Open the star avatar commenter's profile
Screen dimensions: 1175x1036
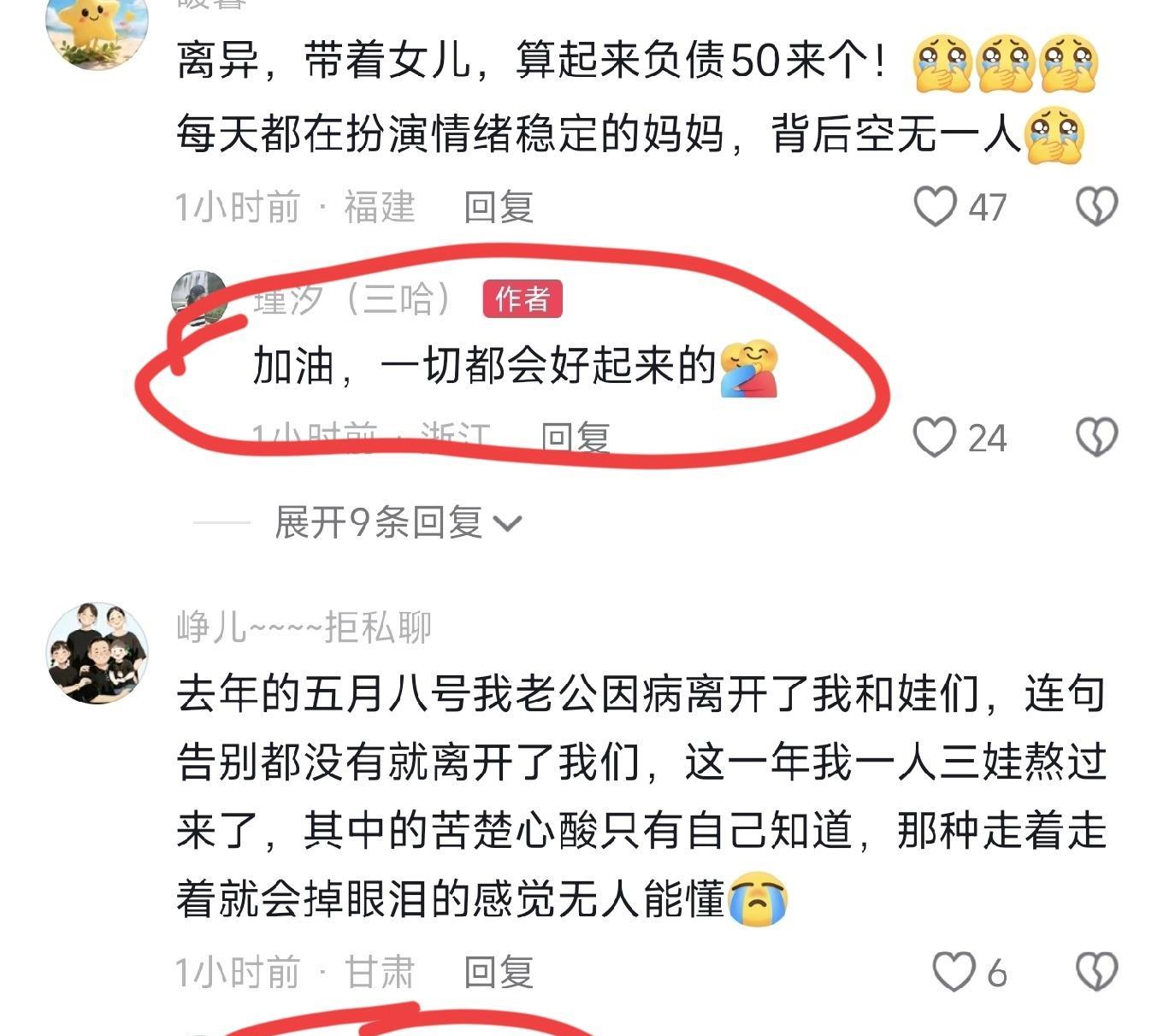tap(97, 26)
